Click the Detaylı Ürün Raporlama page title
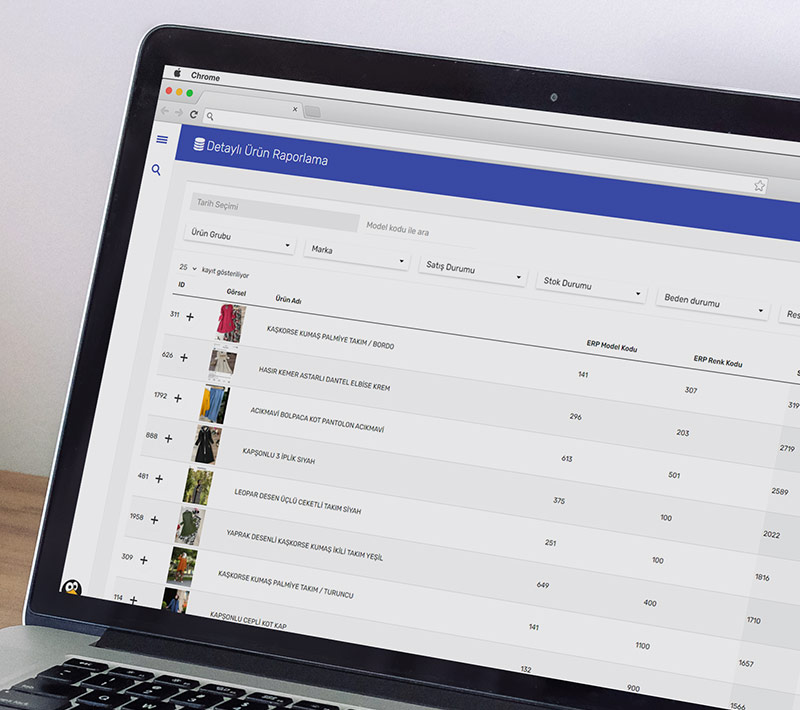The image size is (800, 710). [267, 153]
